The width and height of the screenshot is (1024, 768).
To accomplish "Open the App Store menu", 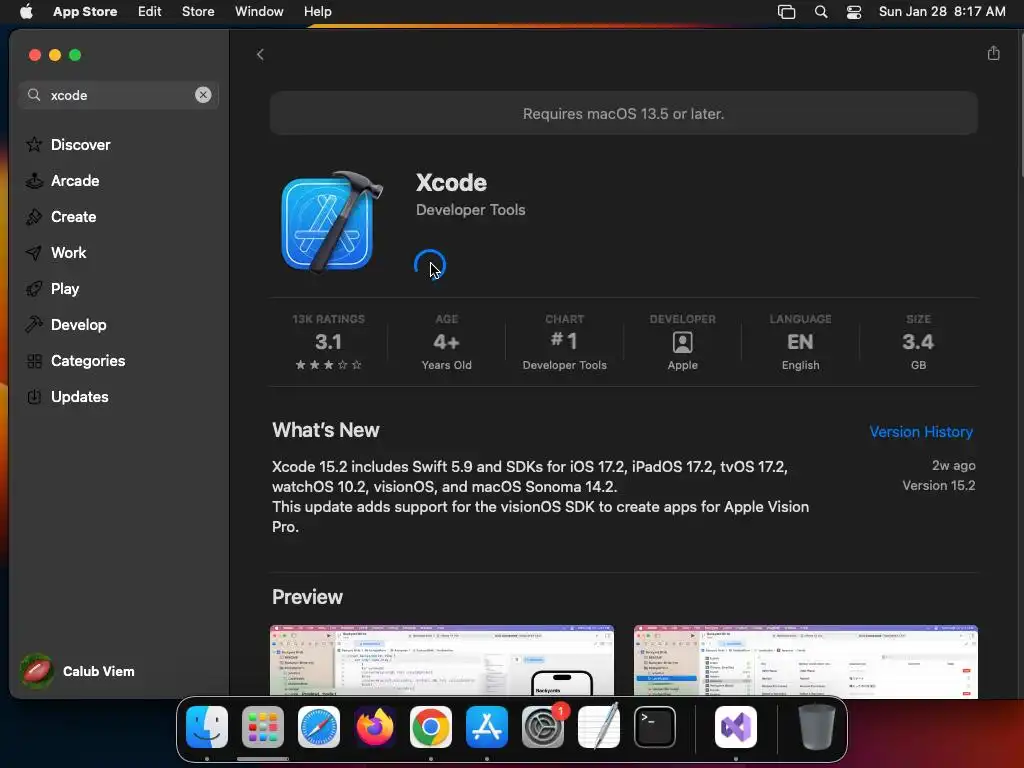I will (85, 12).
